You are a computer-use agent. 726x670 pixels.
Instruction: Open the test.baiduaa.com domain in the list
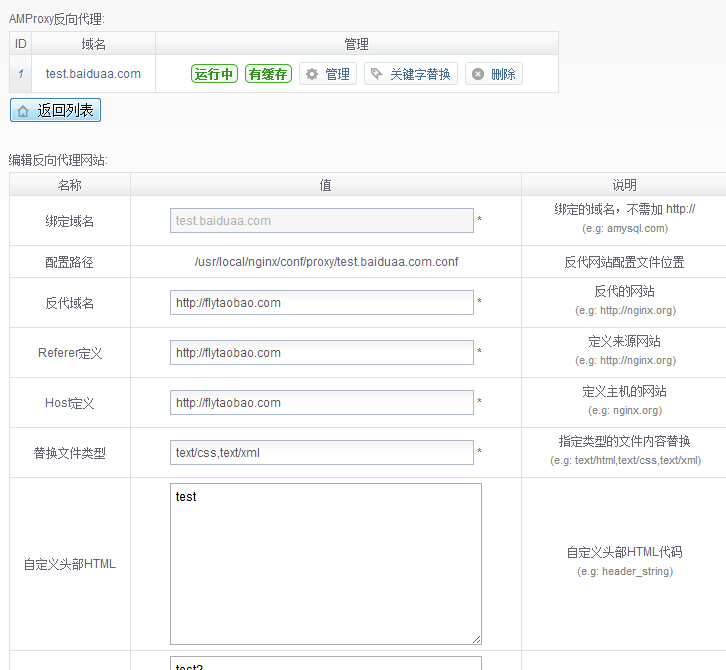pos(93,74)
